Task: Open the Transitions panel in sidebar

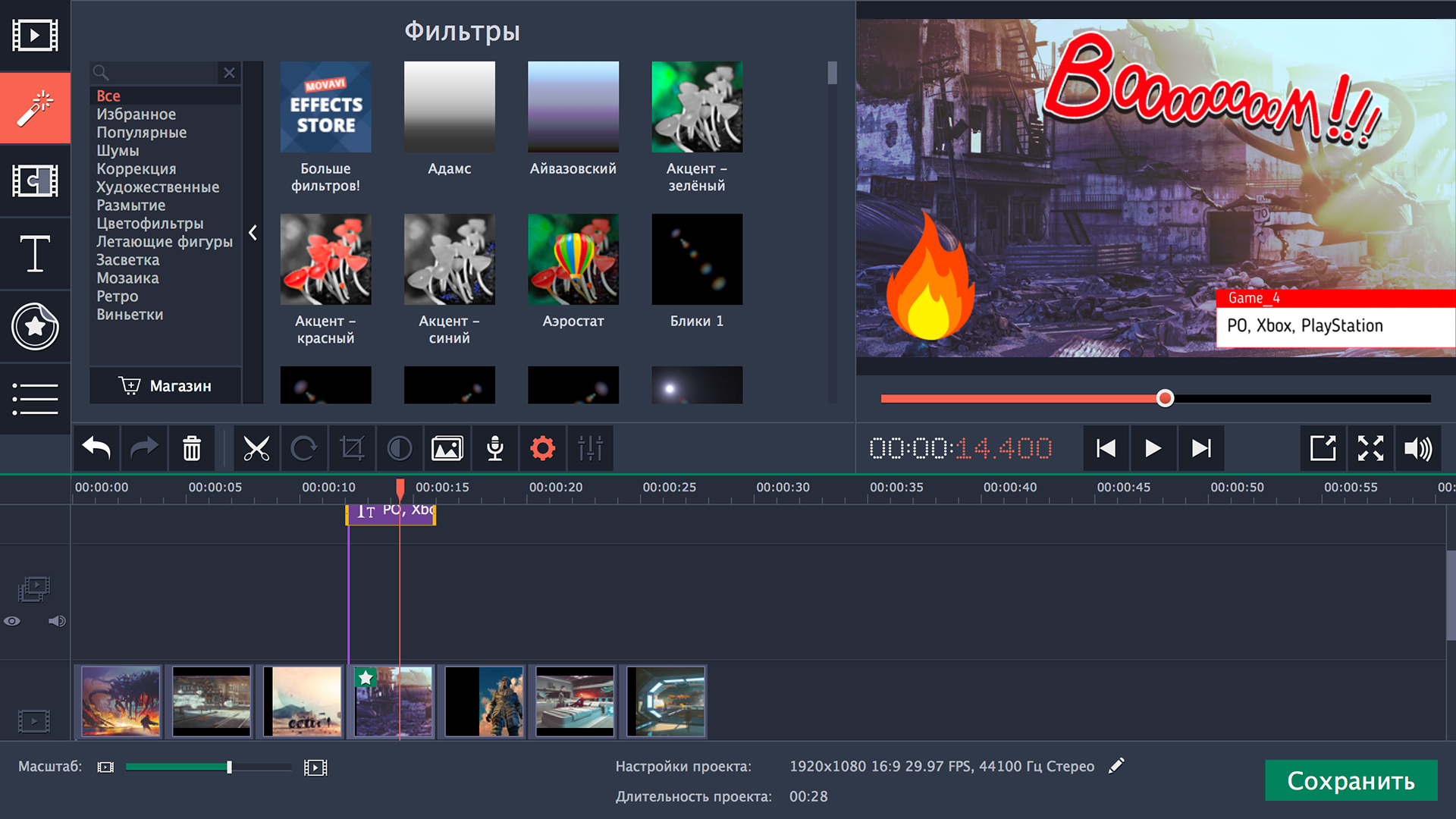Action: [x=35, y=181]
